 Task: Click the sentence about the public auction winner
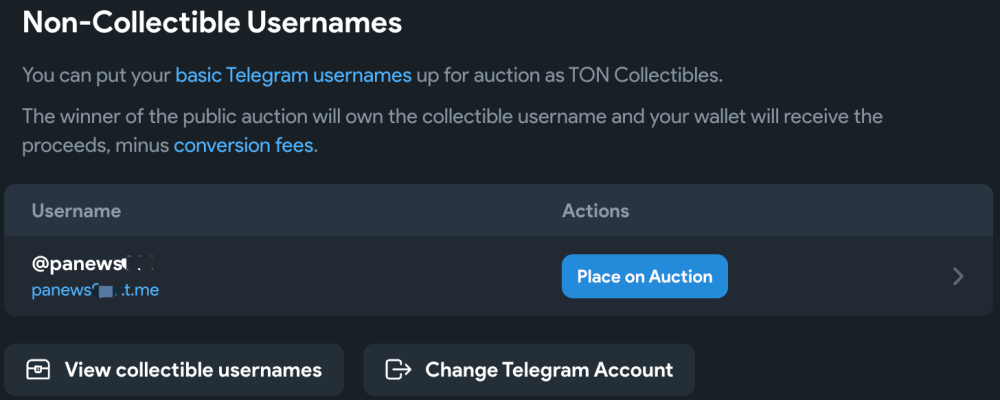coord(452,131)
